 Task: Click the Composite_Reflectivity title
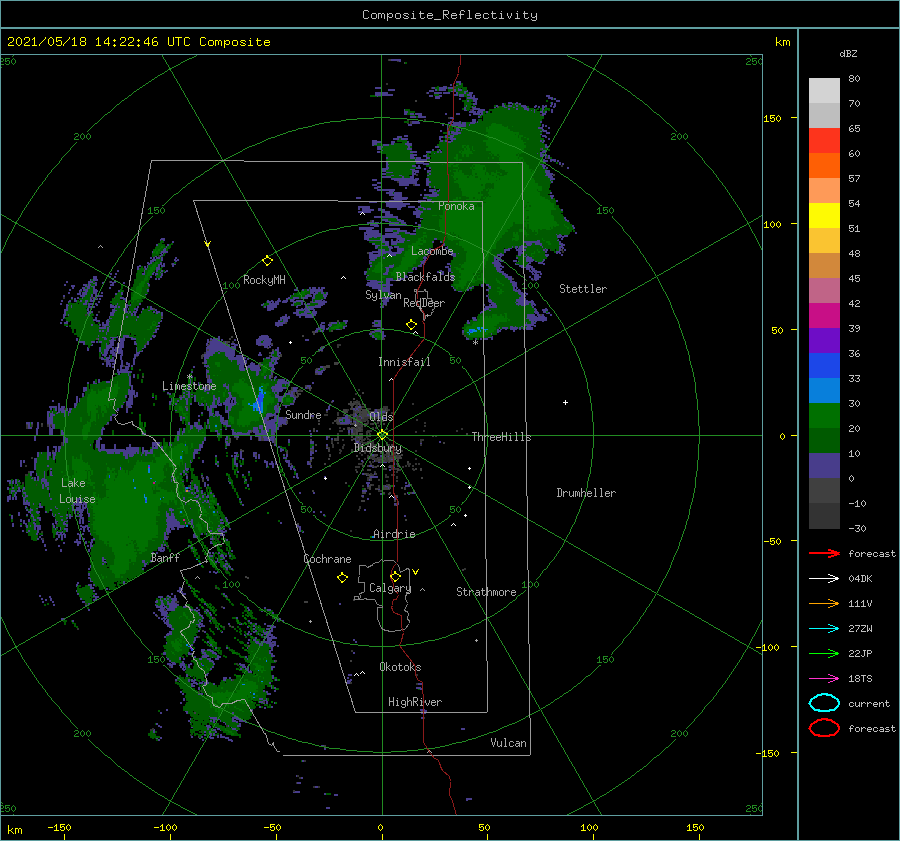(x=450, y=15)
